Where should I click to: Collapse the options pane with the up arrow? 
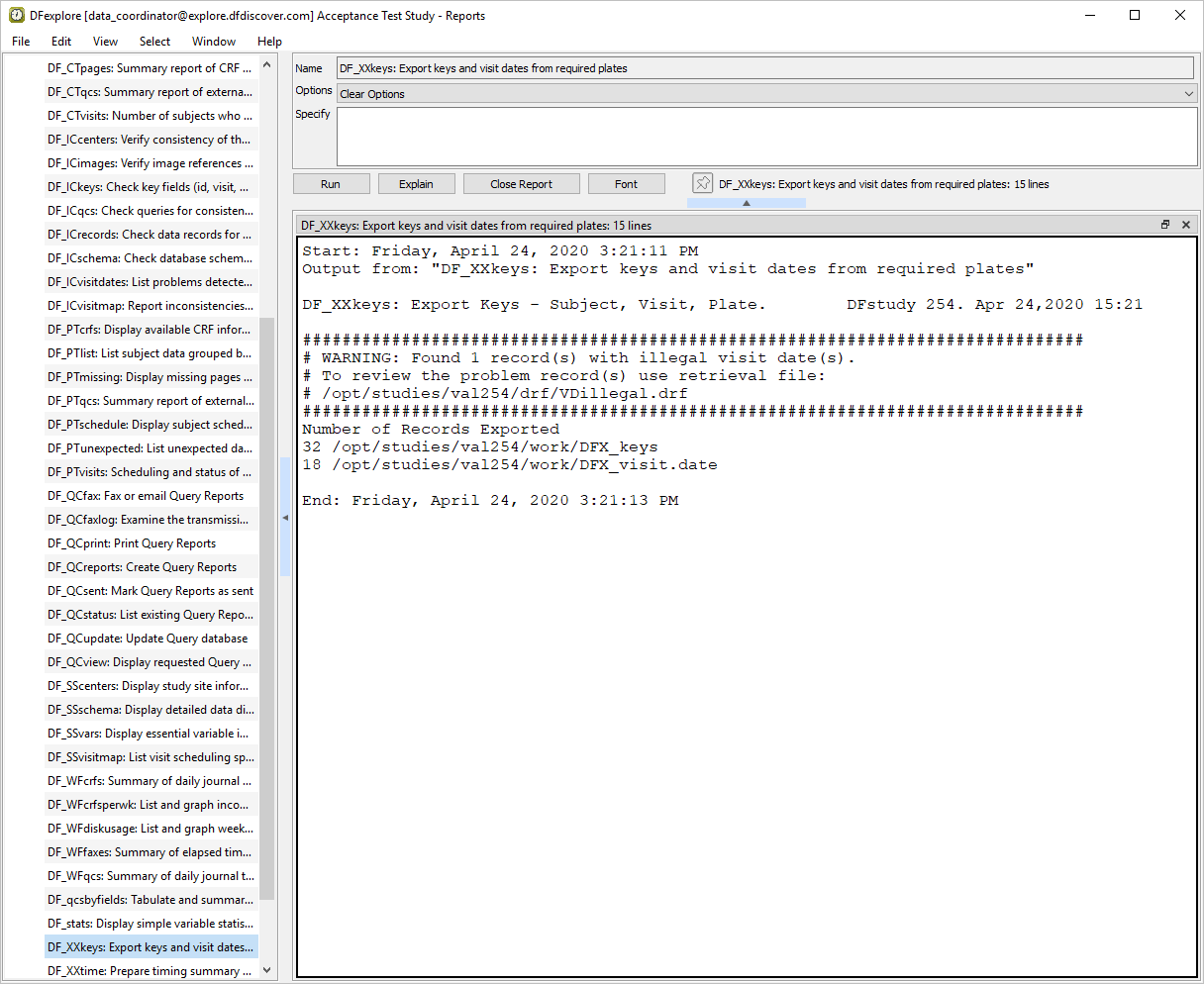(746, 203)
